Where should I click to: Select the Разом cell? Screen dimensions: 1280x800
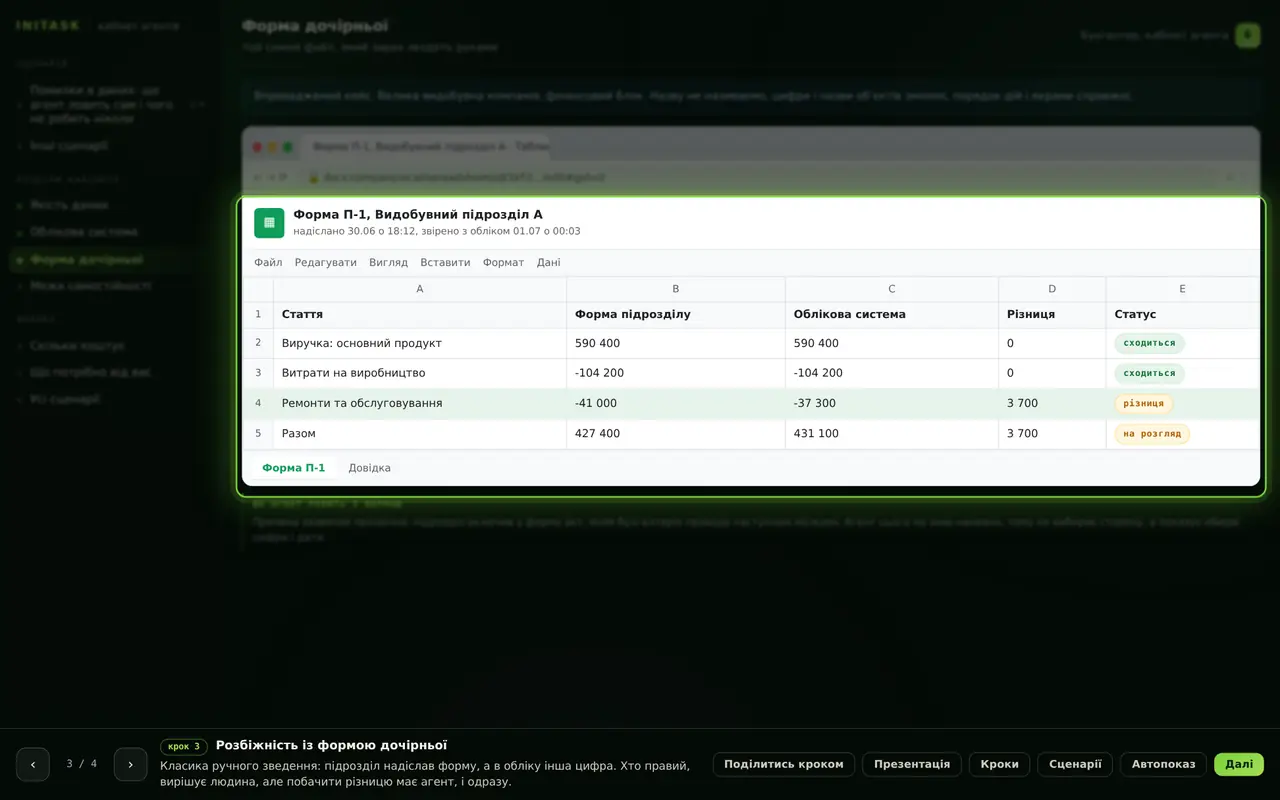coord(420,433)
